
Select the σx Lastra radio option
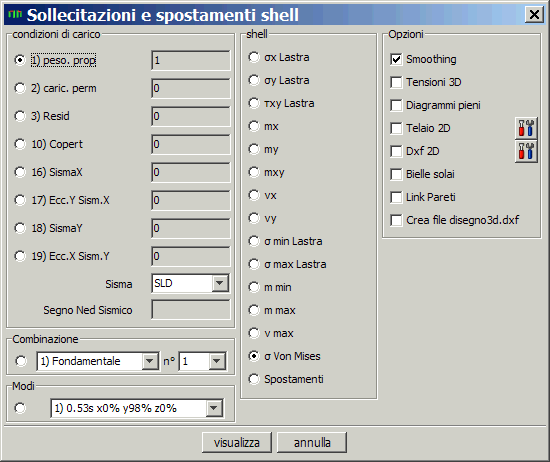[x=254, y=57]
